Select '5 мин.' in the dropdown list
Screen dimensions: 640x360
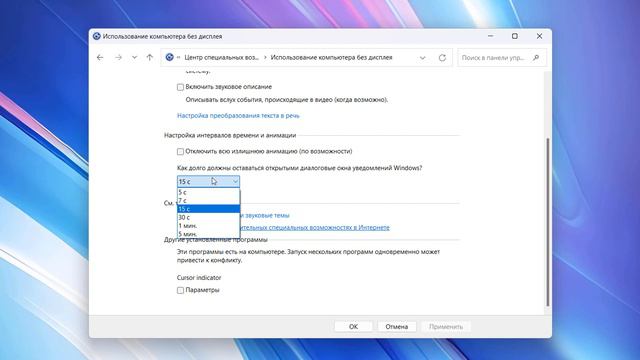pyautogui.click(x=208, y=234)
